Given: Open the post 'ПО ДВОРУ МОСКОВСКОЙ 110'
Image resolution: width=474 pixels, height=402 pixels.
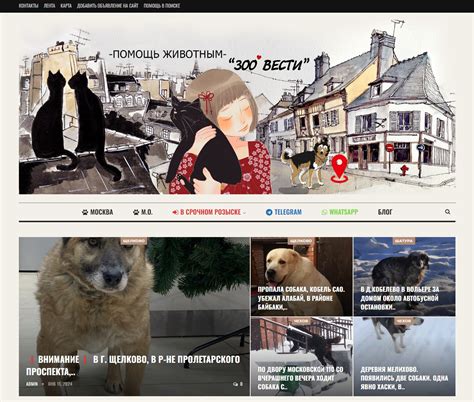Looking at the screenshot, I should pyautogui.click(x=300, y=378).
